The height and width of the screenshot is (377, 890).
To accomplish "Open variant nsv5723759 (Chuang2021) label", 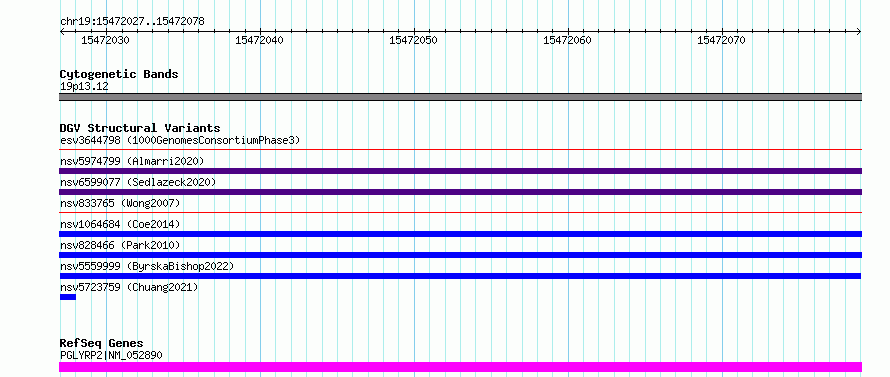I will (x=129, y=287).
